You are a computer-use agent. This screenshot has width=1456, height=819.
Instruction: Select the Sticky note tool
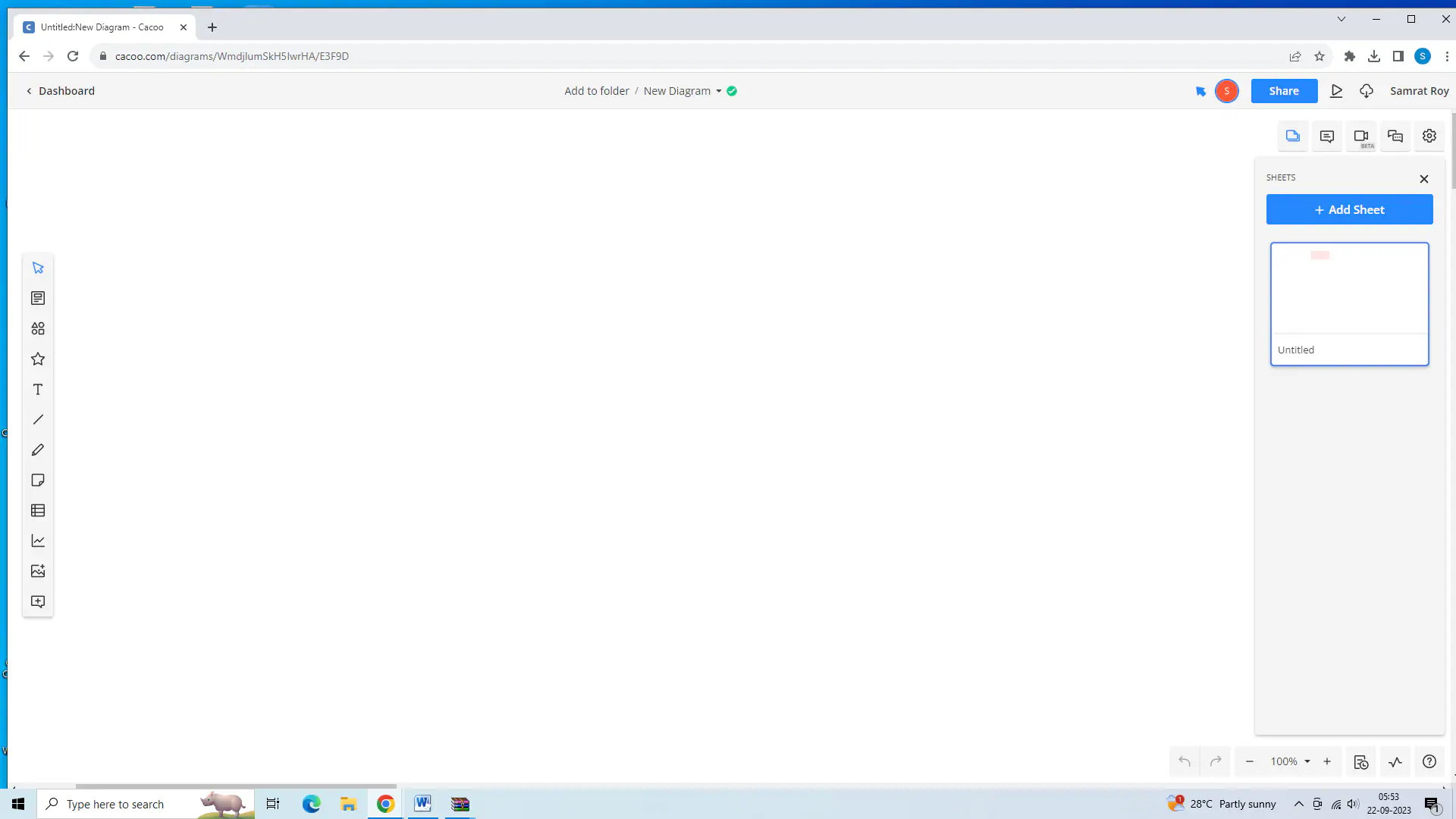pyautogui.click(x=37, y=480)
